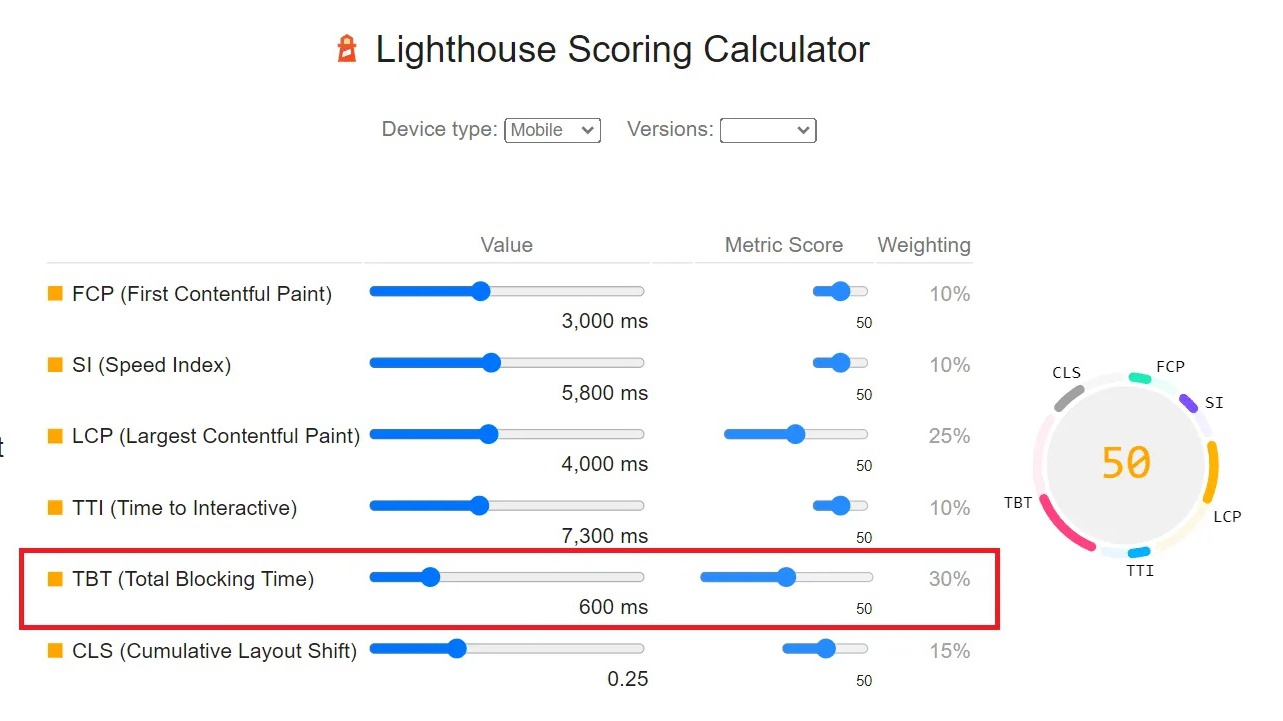Click the Lighthouse logo icon
The width and height of the screenshot is (1283, 721).
coord(347,49)
